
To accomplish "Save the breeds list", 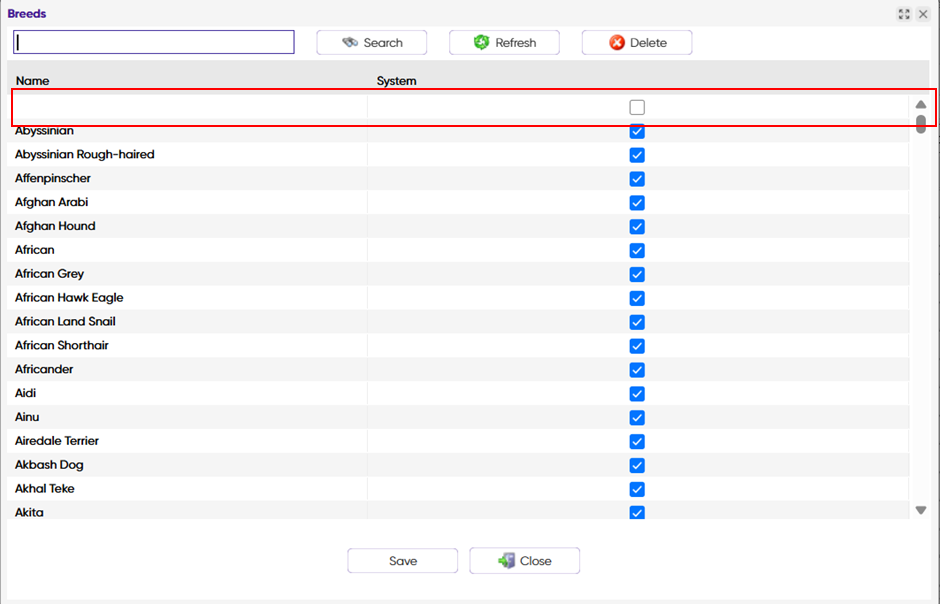I will click(x=403, y=561).
